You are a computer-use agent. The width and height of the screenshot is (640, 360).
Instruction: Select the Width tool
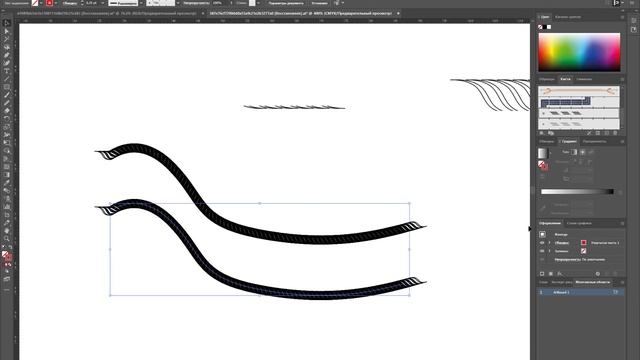tap(7, 135)
